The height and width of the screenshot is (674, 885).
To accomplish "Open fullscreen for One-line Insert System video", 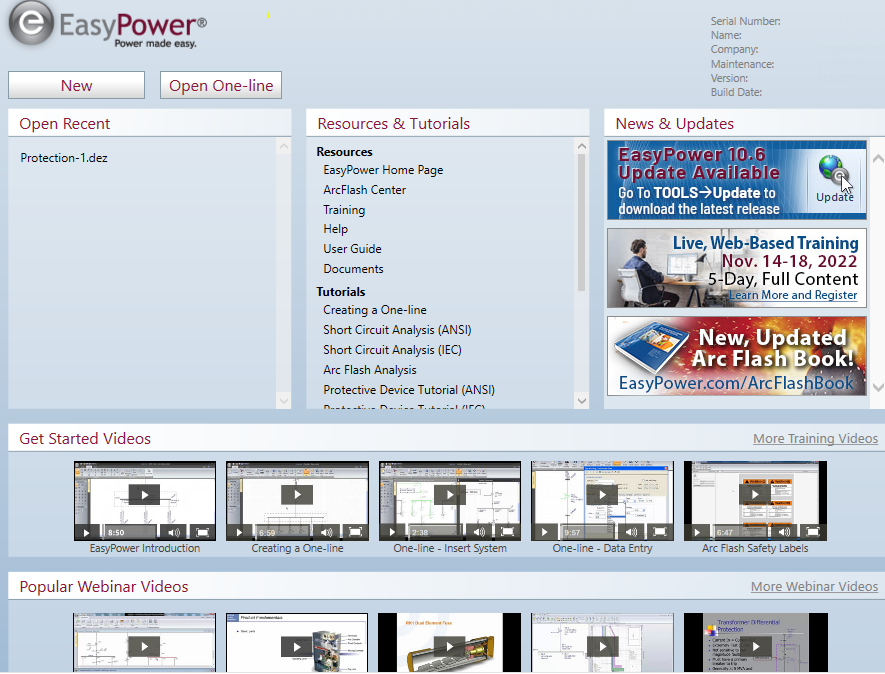I will (507, 532).
